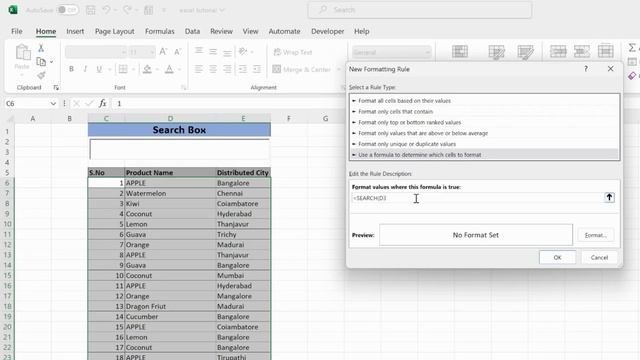Toggle the AutoSave switch
Image resolution: width=640 pixels, height=360 pixels.
coord(67,10)
